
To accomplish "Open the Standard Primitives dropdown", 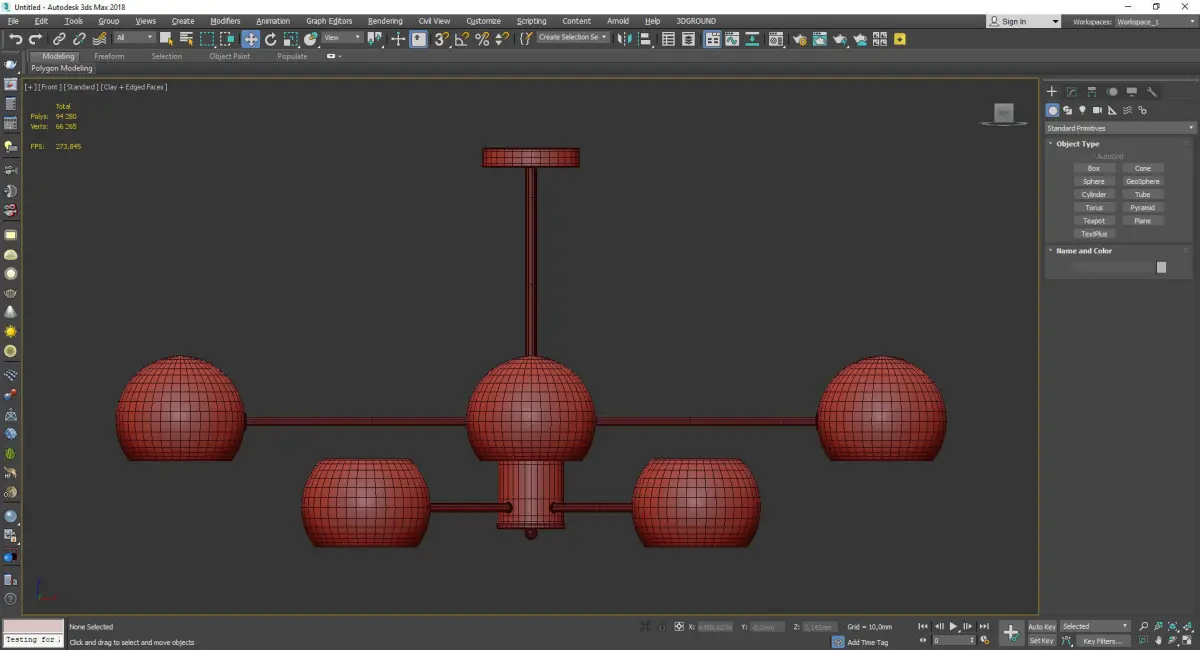I will (1120, 128).
